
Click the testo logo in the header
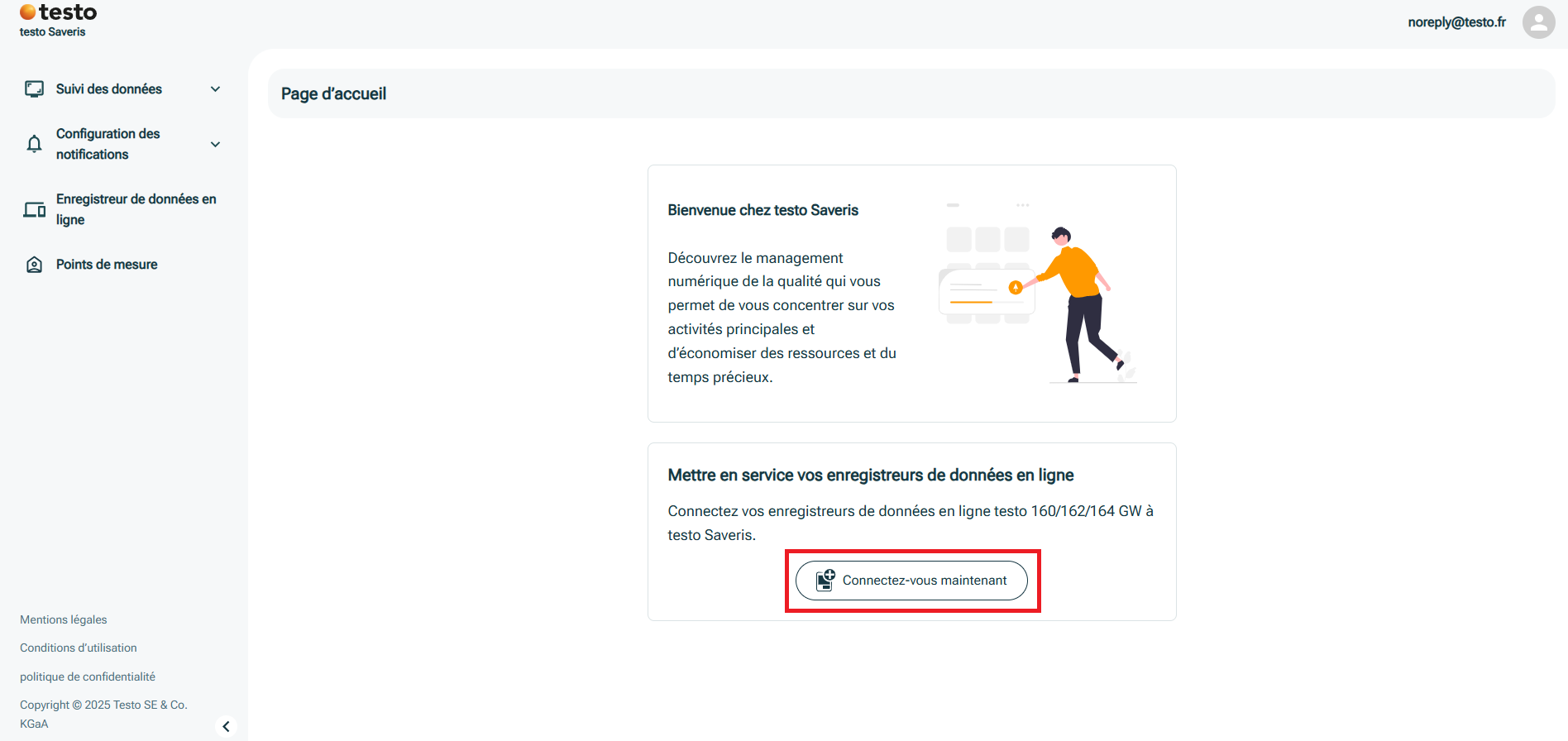coord(58,13)
